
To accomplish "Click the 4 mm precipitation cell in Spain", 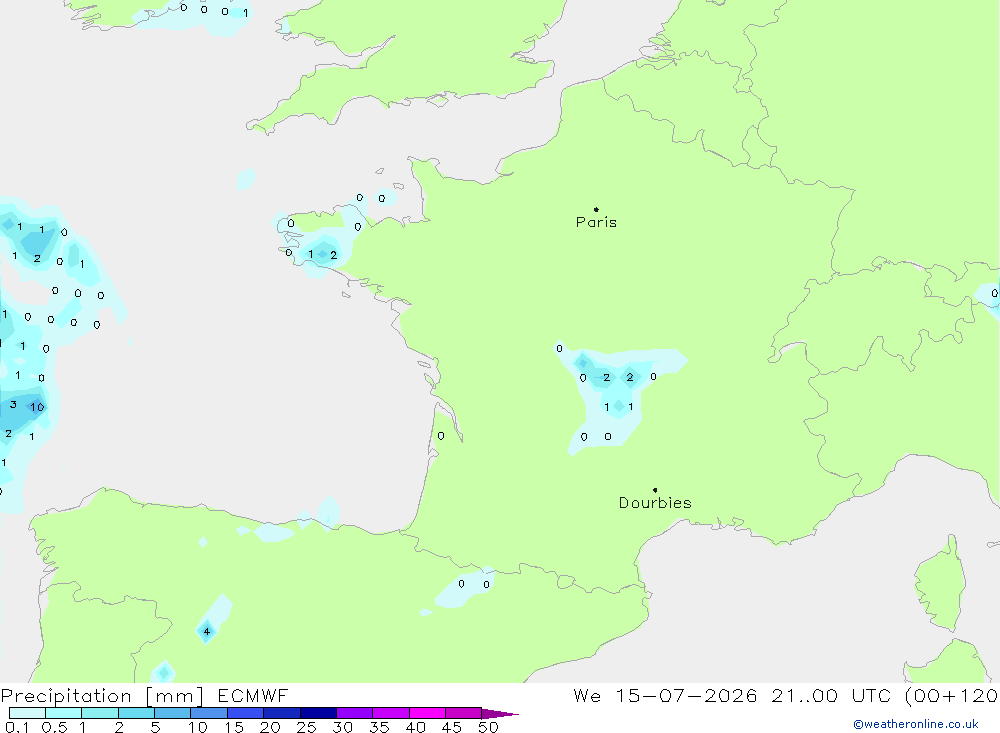I will [206, 632].
